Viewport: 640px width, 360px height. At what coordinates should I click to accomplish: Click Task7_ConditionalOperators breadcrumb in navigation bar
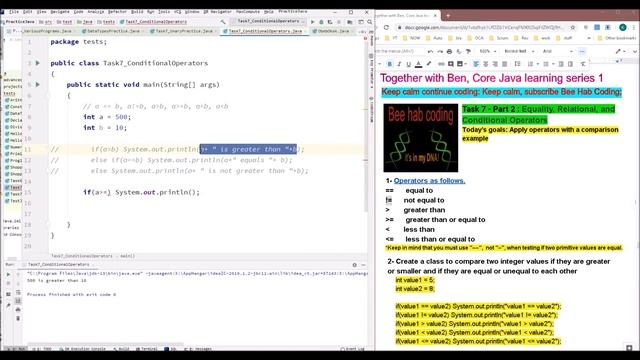click(x=153, y=22)
